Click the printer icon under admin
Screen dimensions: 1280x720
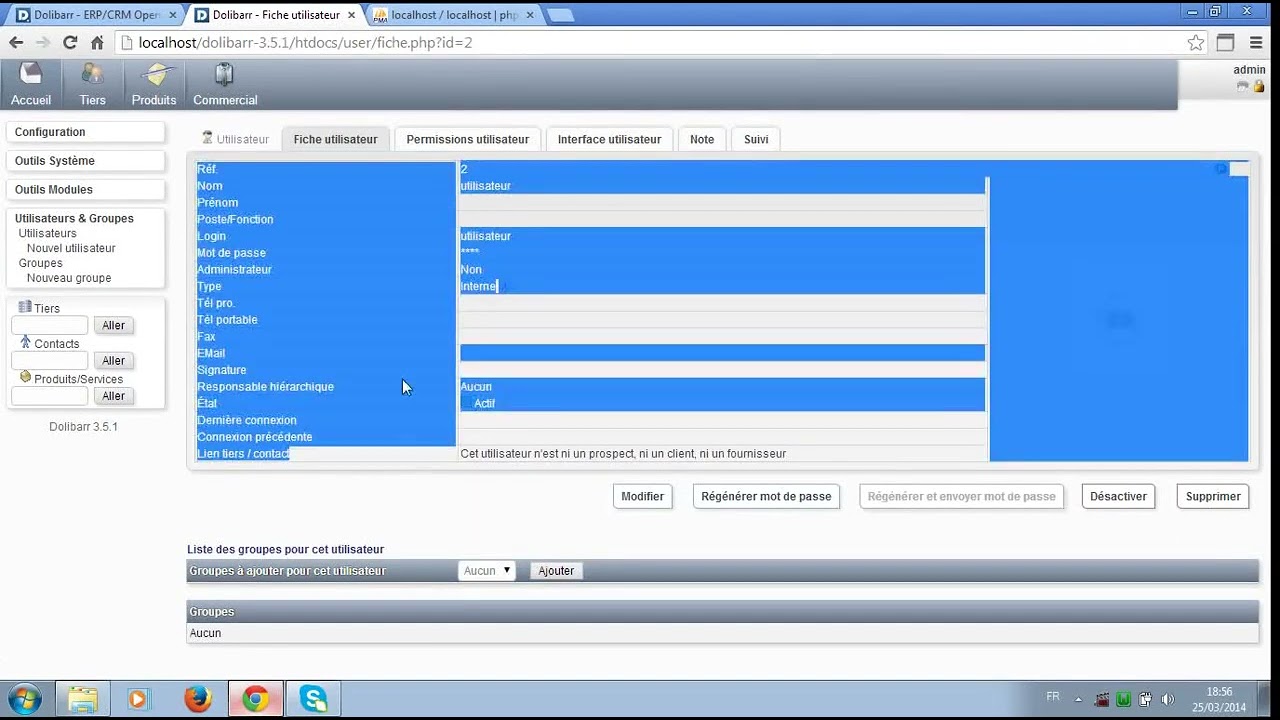point(1243,87)
